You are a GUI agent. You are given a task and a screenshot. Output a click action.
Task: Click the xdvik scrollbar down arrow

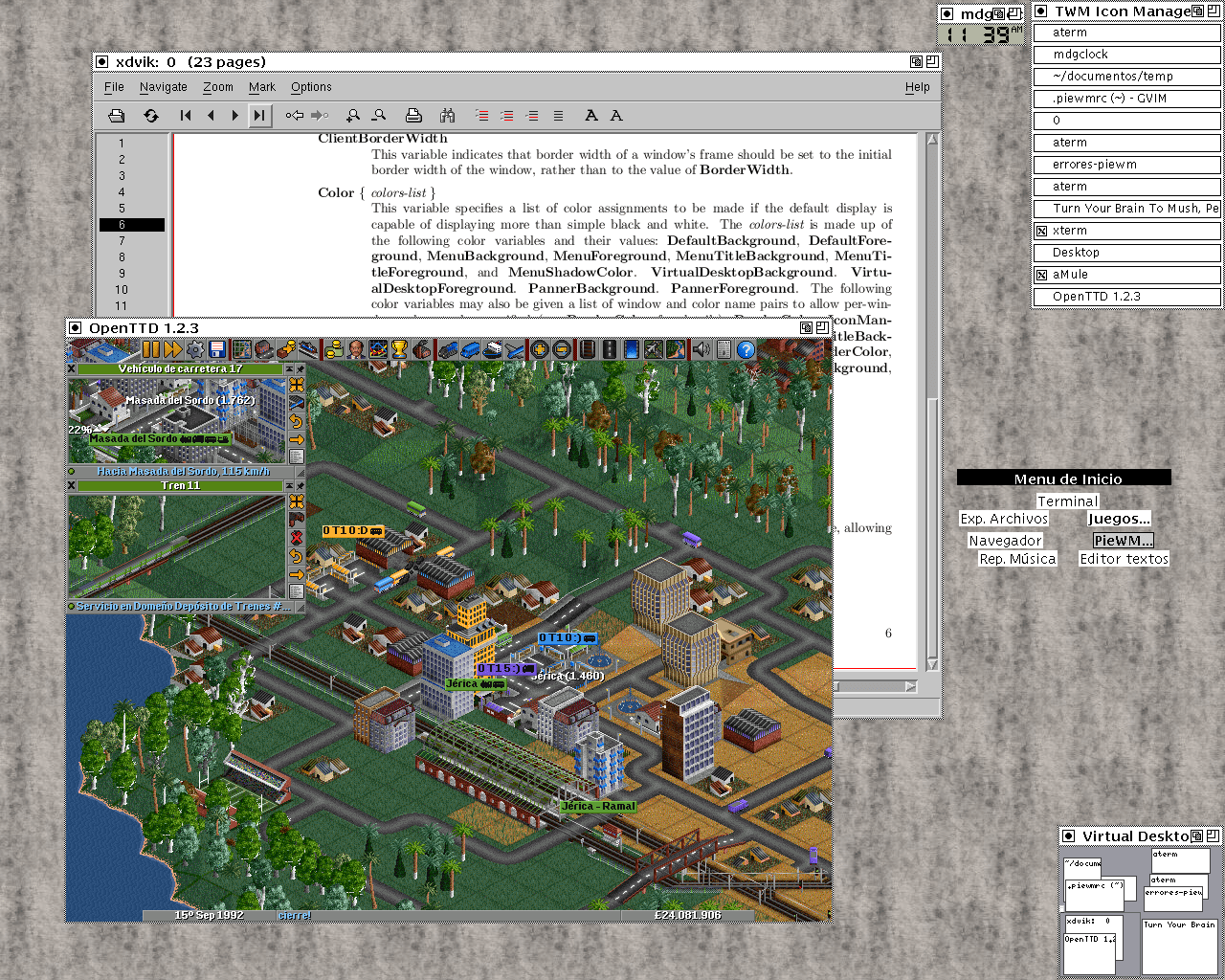coord(933,663)
